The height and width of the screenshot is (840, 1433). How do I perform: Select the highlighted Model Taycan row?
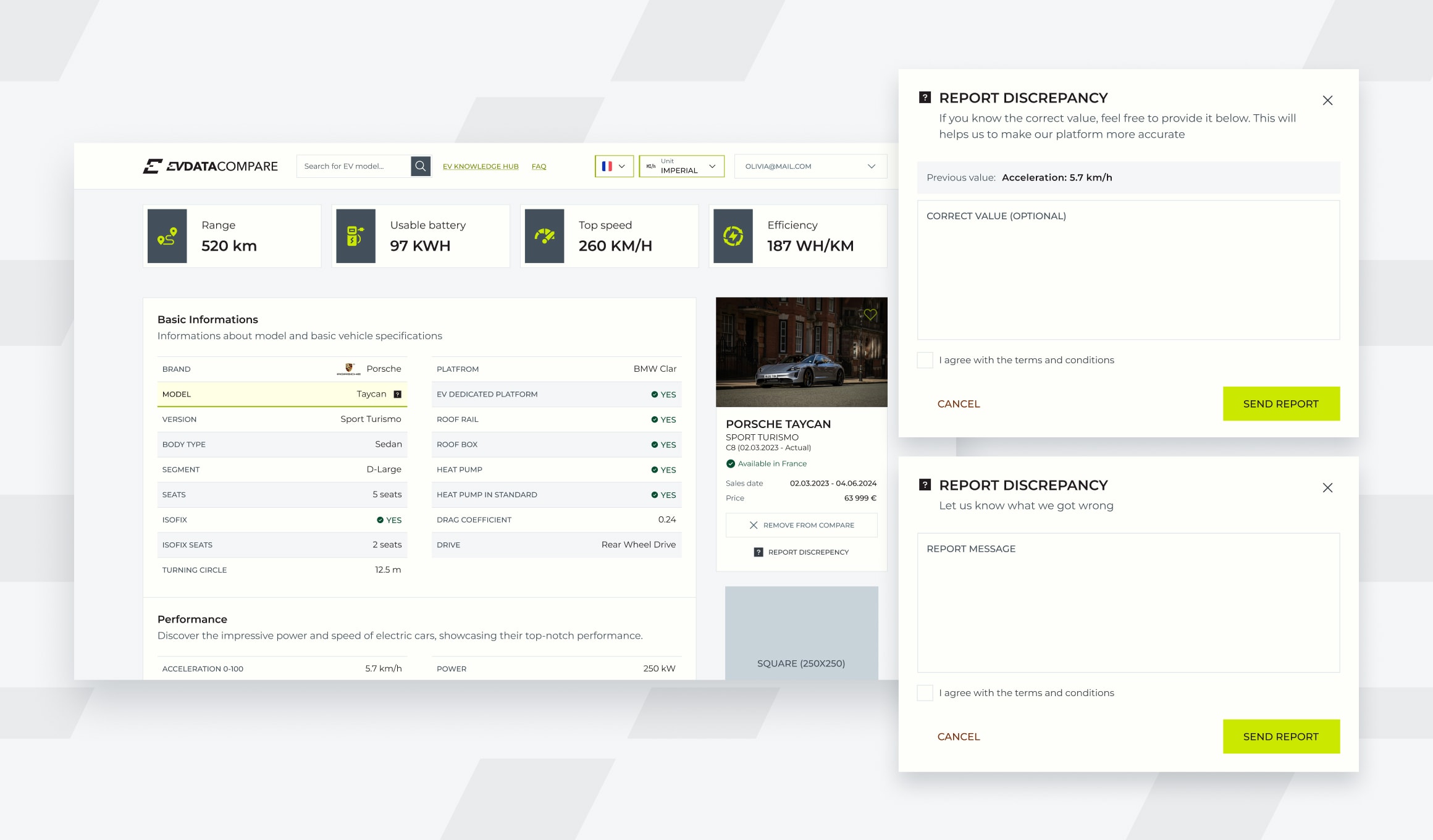coord(282,394)
